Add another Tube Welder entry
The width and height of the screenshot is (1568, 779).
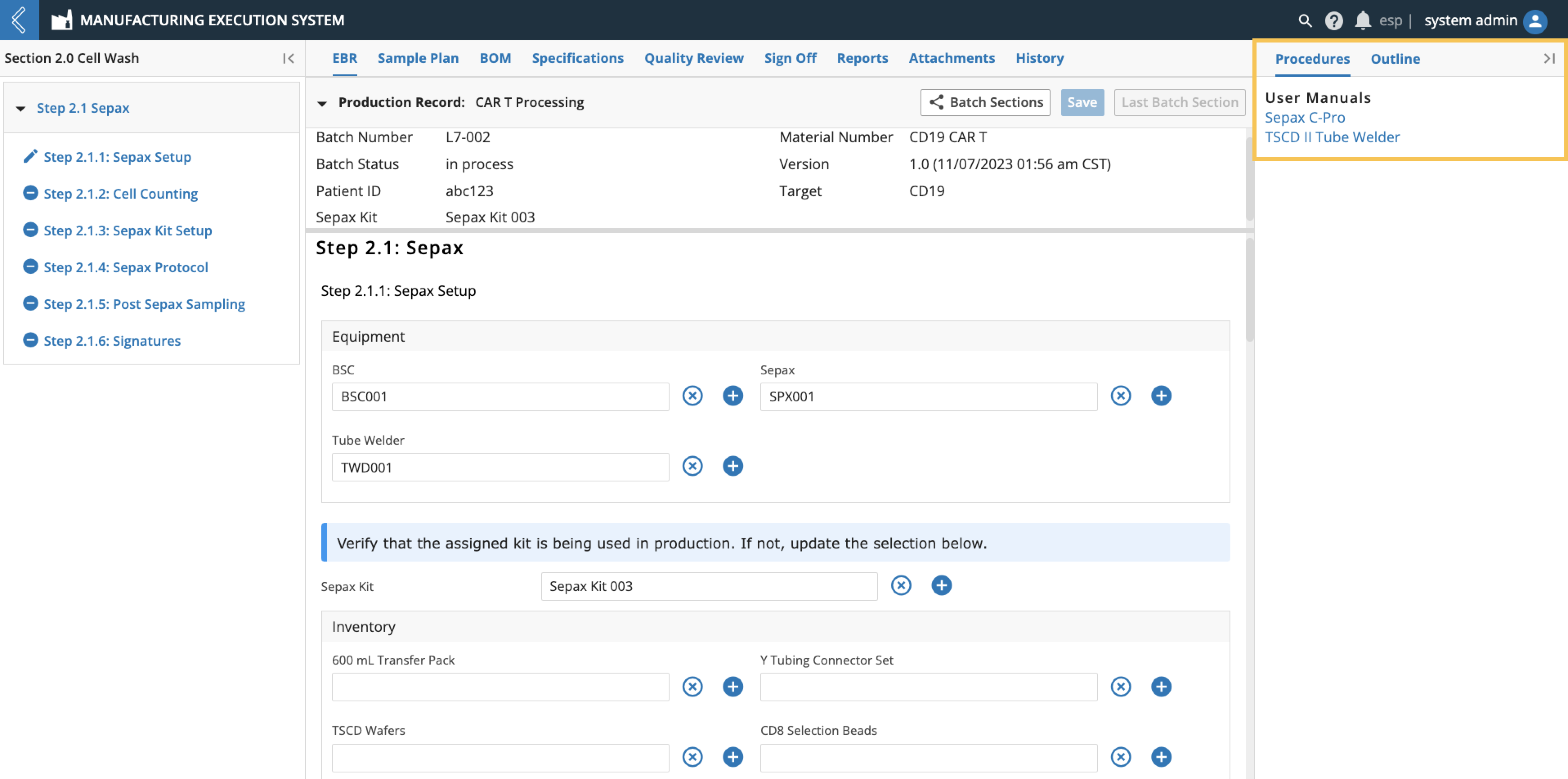coord(733,466)
